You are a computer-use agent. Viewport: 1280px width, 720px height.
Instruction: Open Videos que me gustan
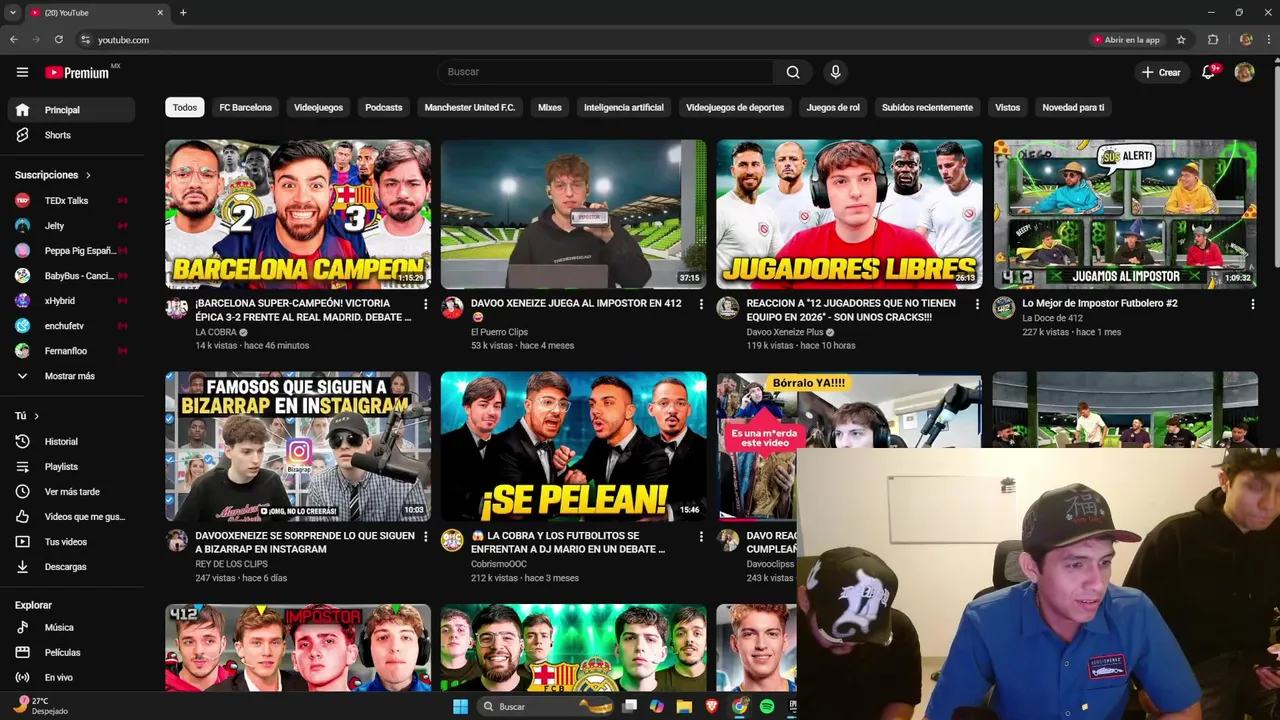pos(70,517)
